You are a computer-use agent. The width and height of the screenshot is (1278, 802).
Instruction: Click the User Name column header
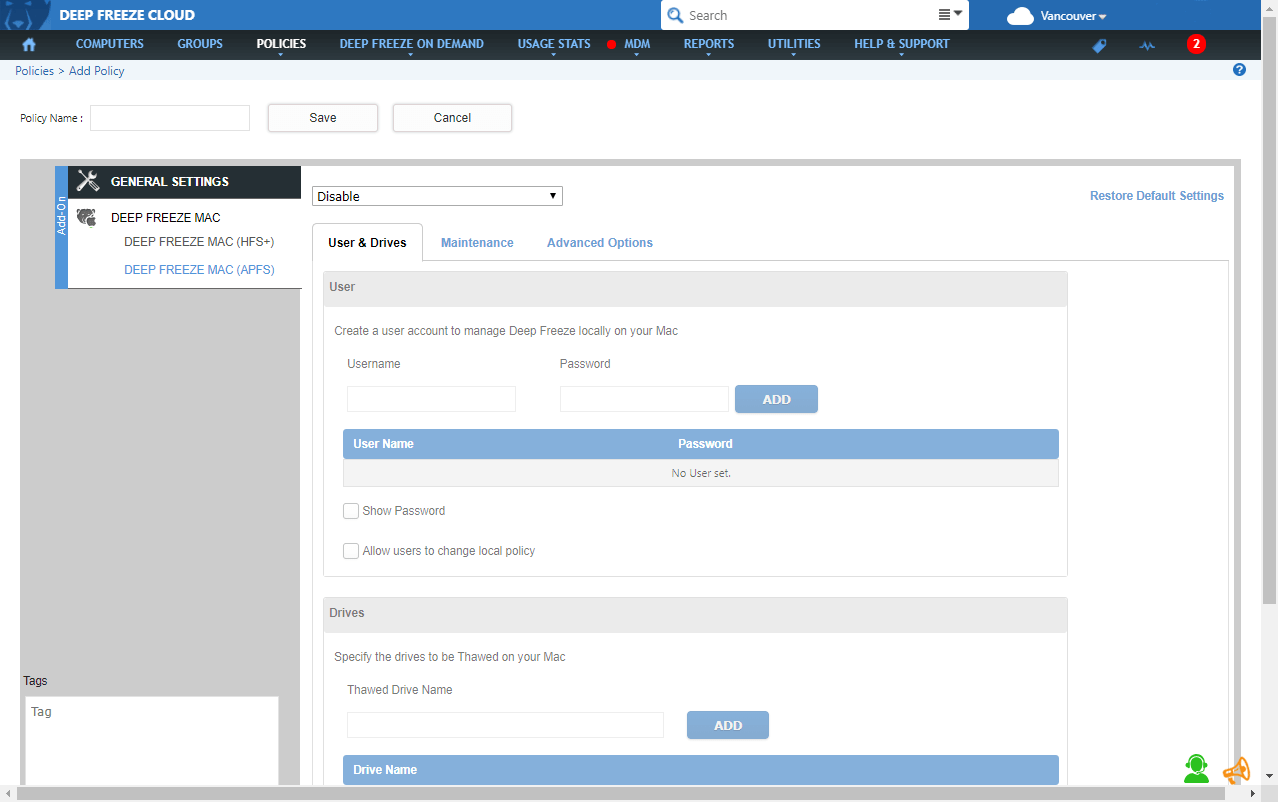[x=383, y=444]
